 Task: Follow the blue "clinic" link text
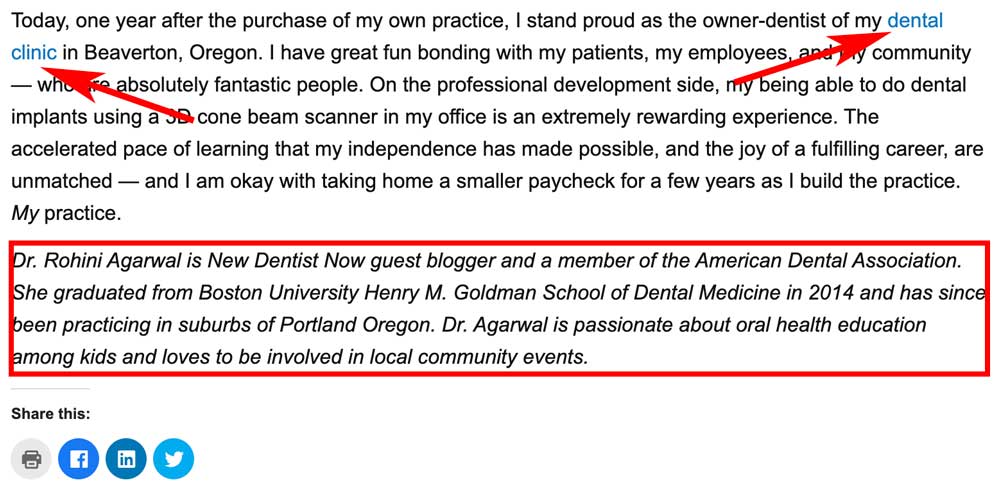coord(34,52)
